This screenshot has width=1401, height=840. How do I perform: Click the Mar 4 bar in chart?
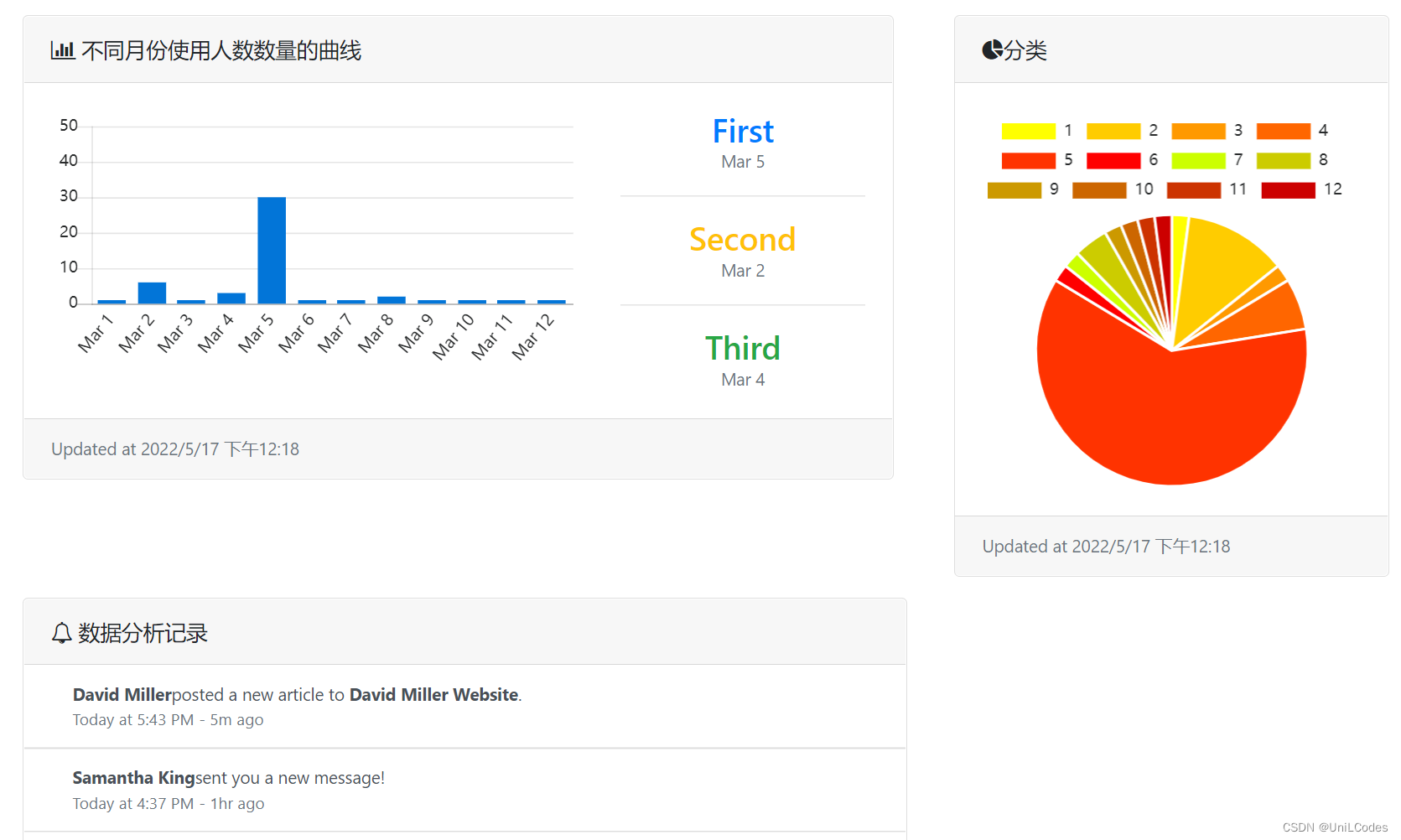click(x=231, y=298)
